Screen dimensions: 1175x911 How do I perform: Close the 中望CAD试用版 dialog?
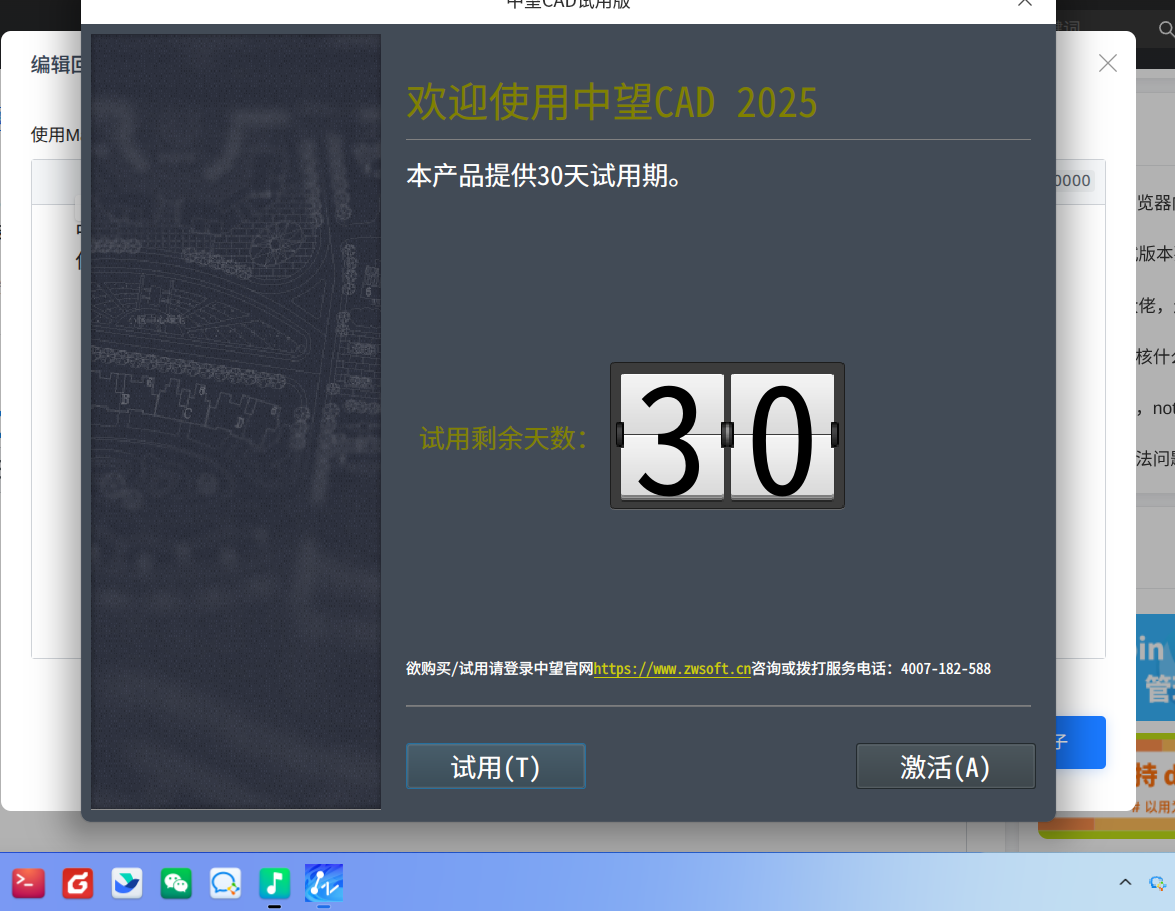point(1024,2)
